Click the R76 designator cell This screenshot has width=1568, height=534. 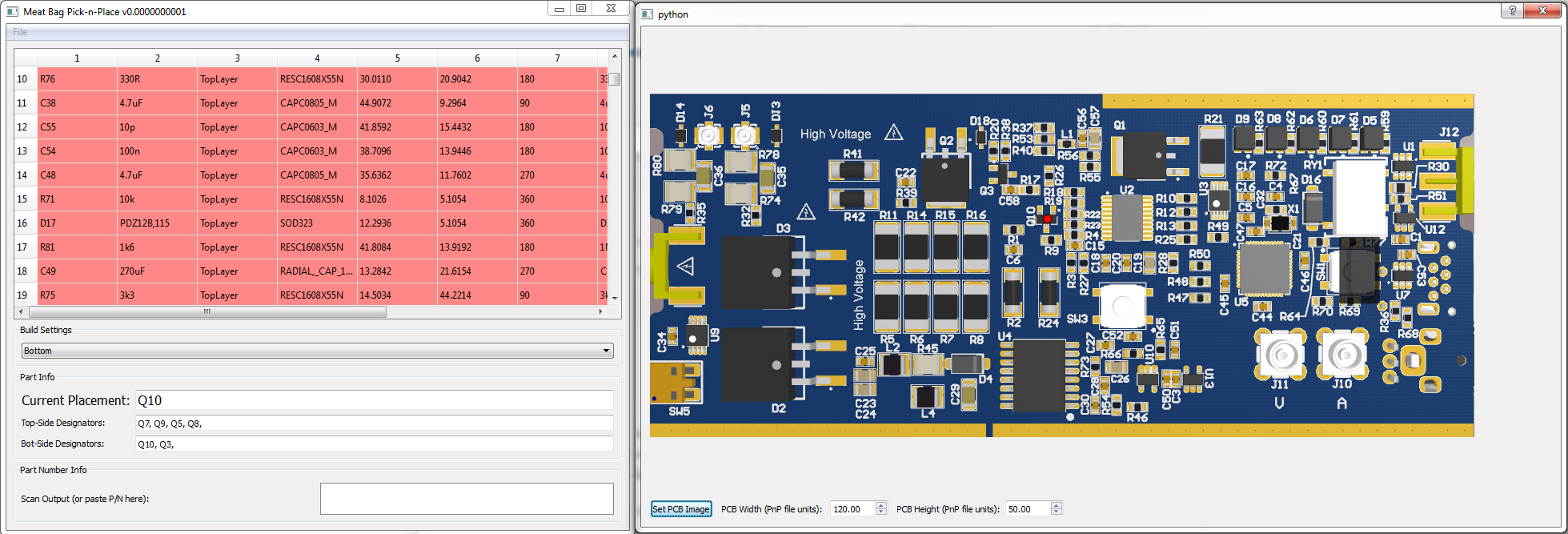(77, 79)
